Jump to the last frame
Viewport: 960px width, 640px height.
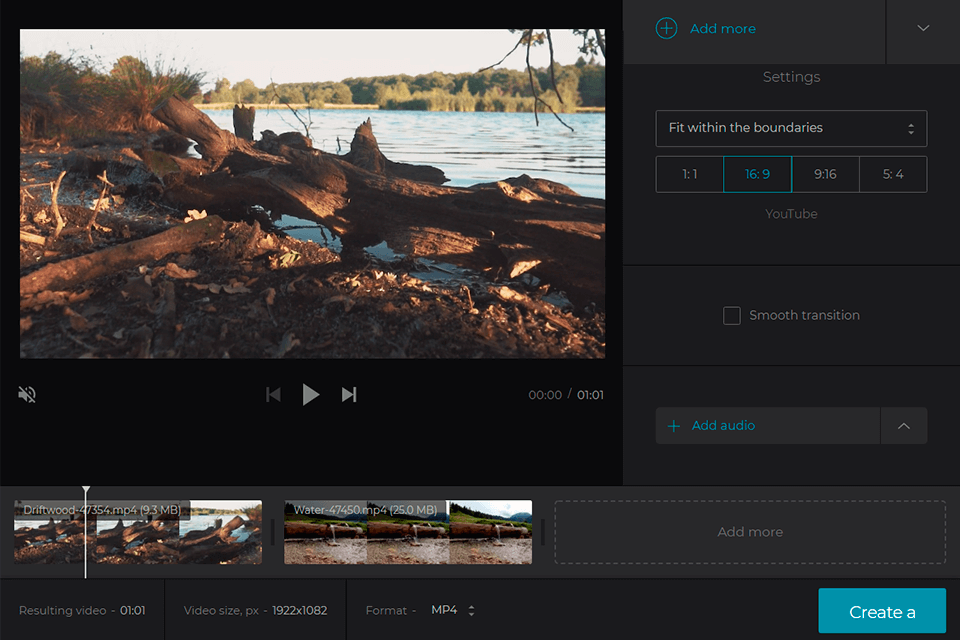349,394
